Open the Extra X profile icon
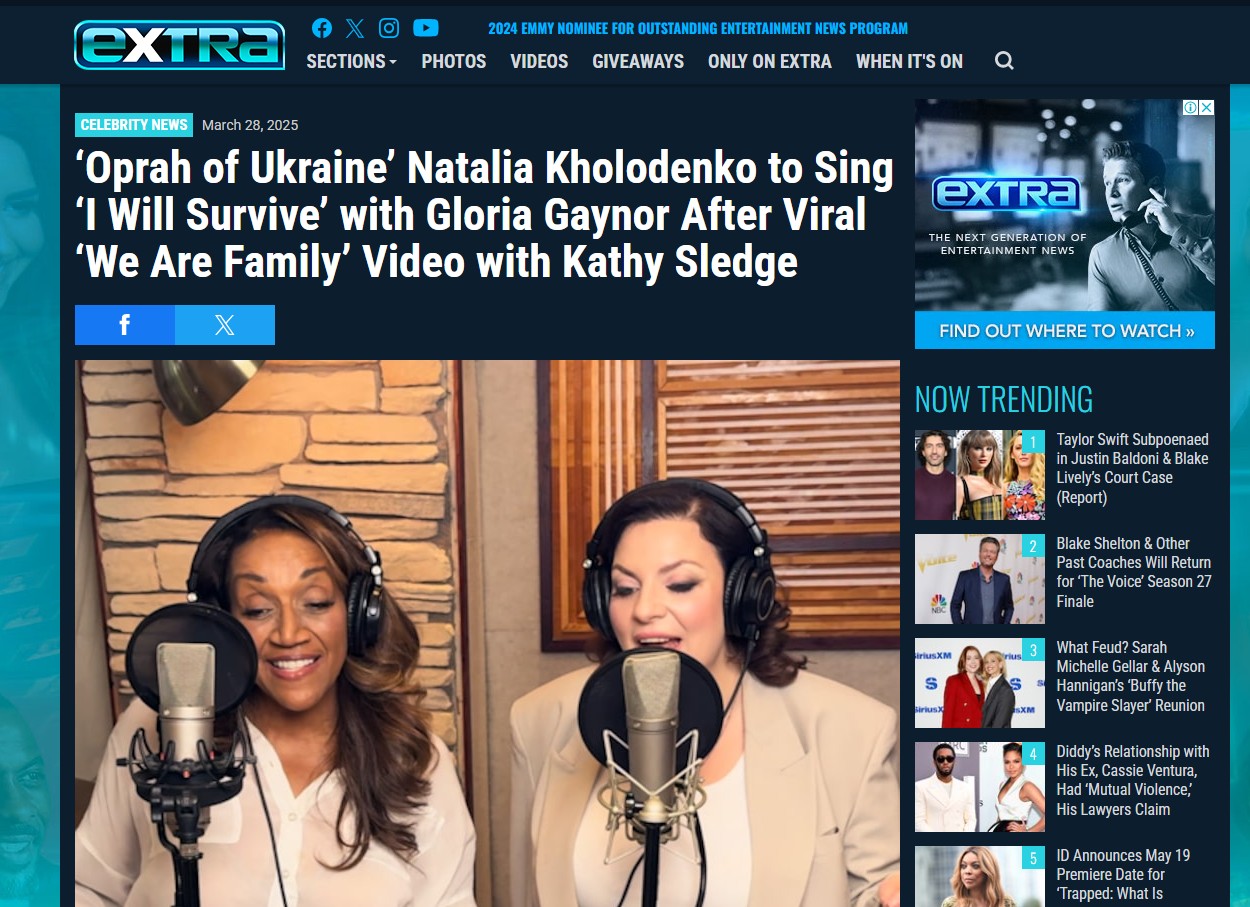 pyautogui.click(x=355, y=28)
